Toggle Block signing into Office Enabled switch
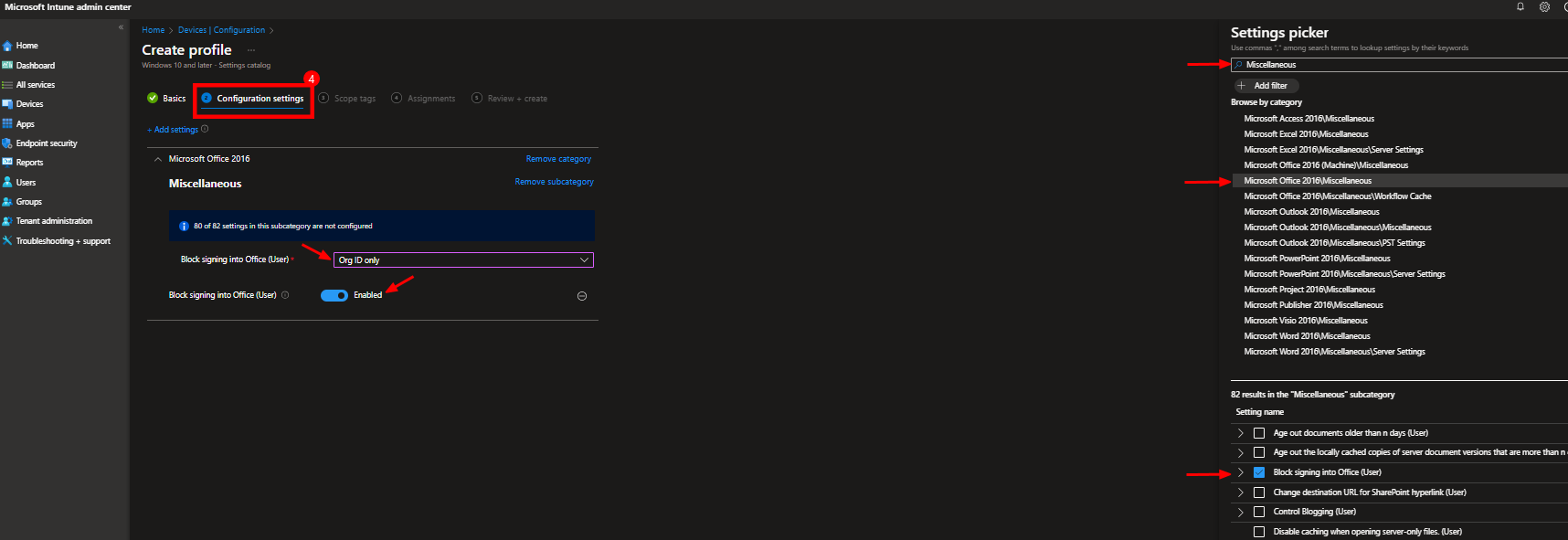 click(x=334, y=295)
